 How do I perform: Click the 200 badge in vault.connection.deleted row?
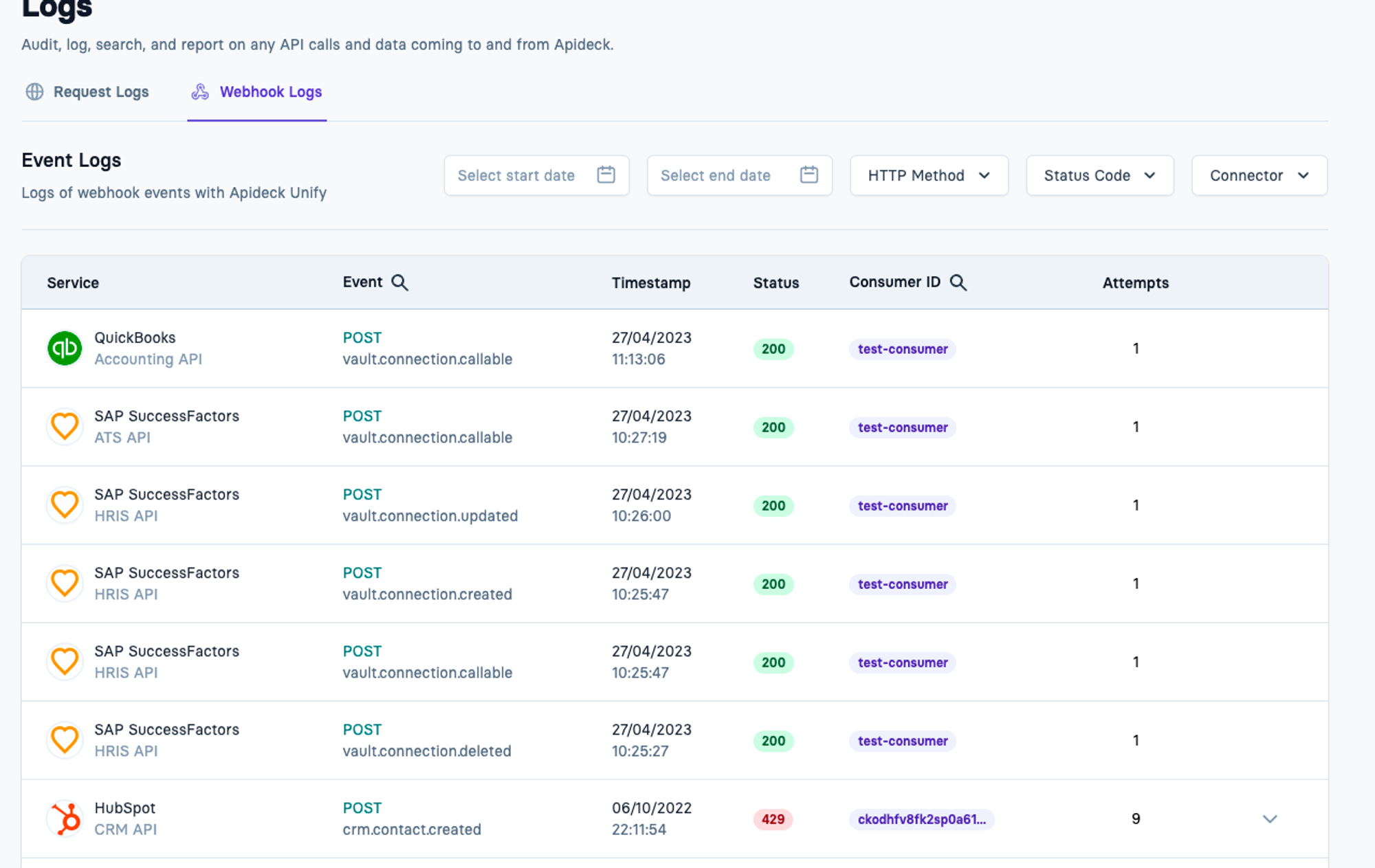773,741
